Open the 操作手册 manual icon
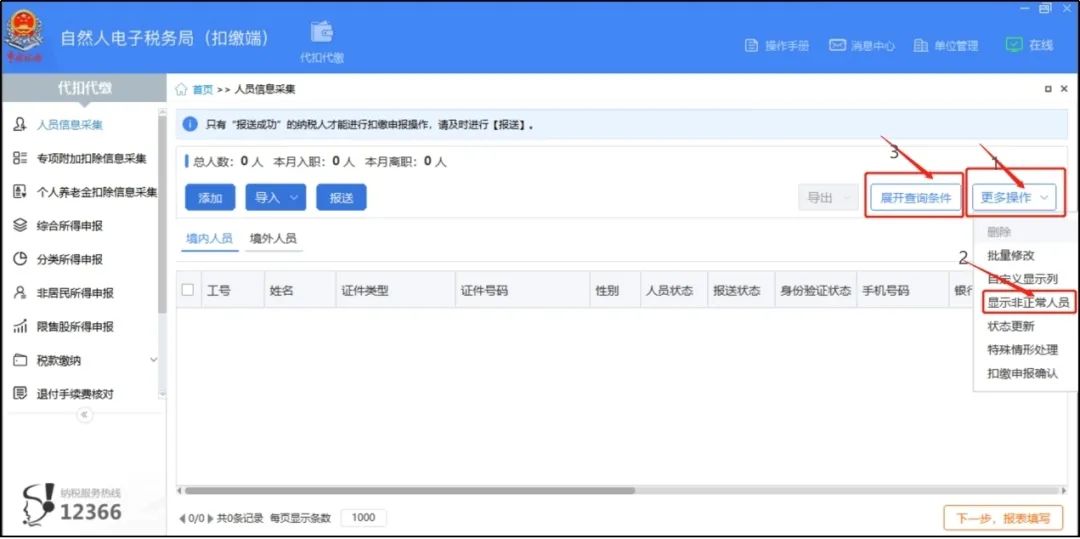This screenshot has height=539, width=1080. [753, 46]
